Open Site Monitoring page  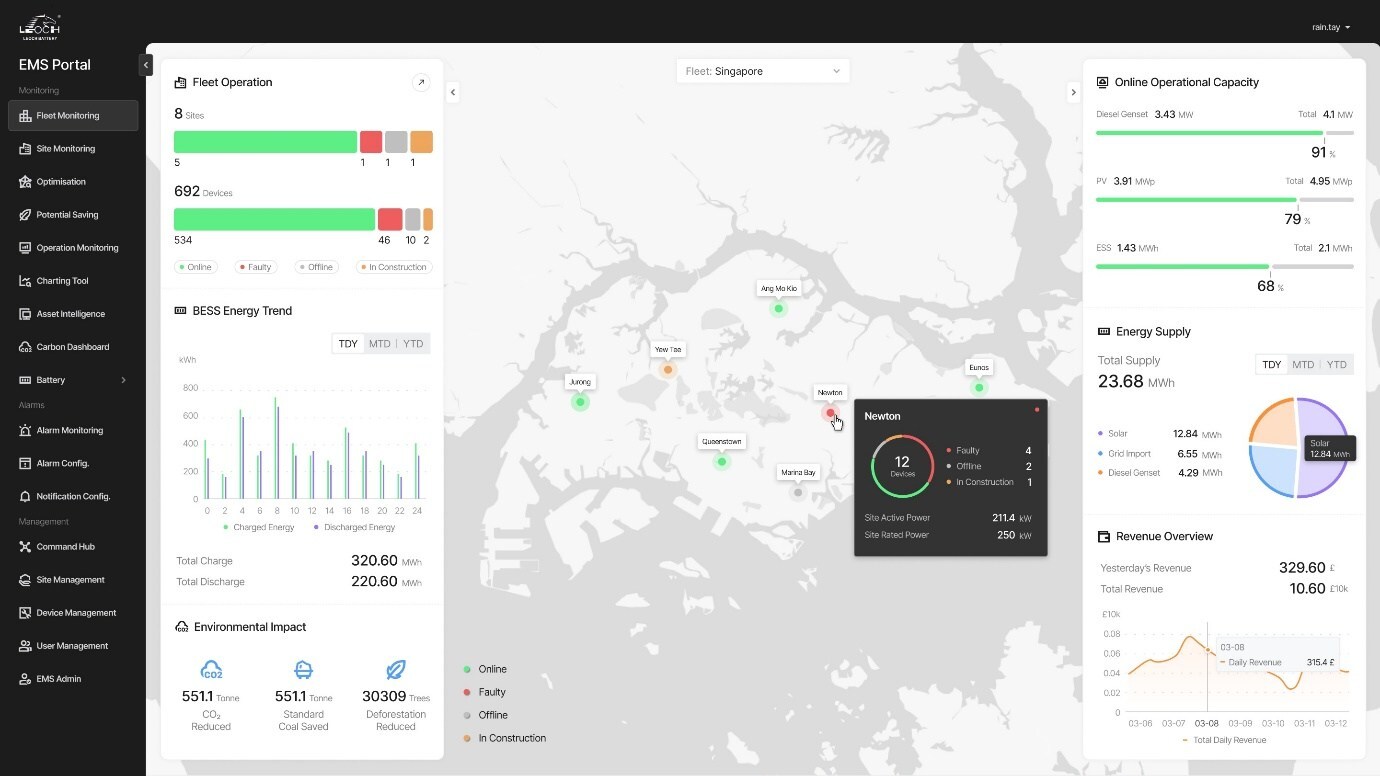66,149
